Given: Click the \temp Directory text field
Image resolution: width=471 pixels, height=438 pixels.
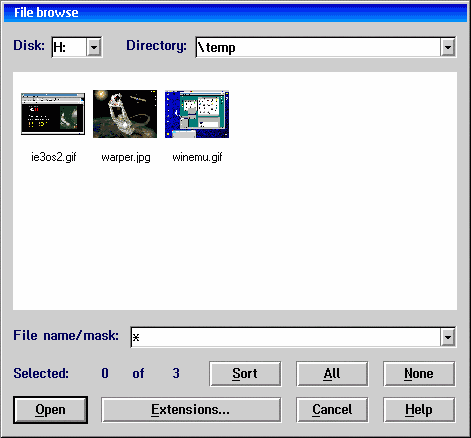Looking at the screenshot, I should (318, 47).
